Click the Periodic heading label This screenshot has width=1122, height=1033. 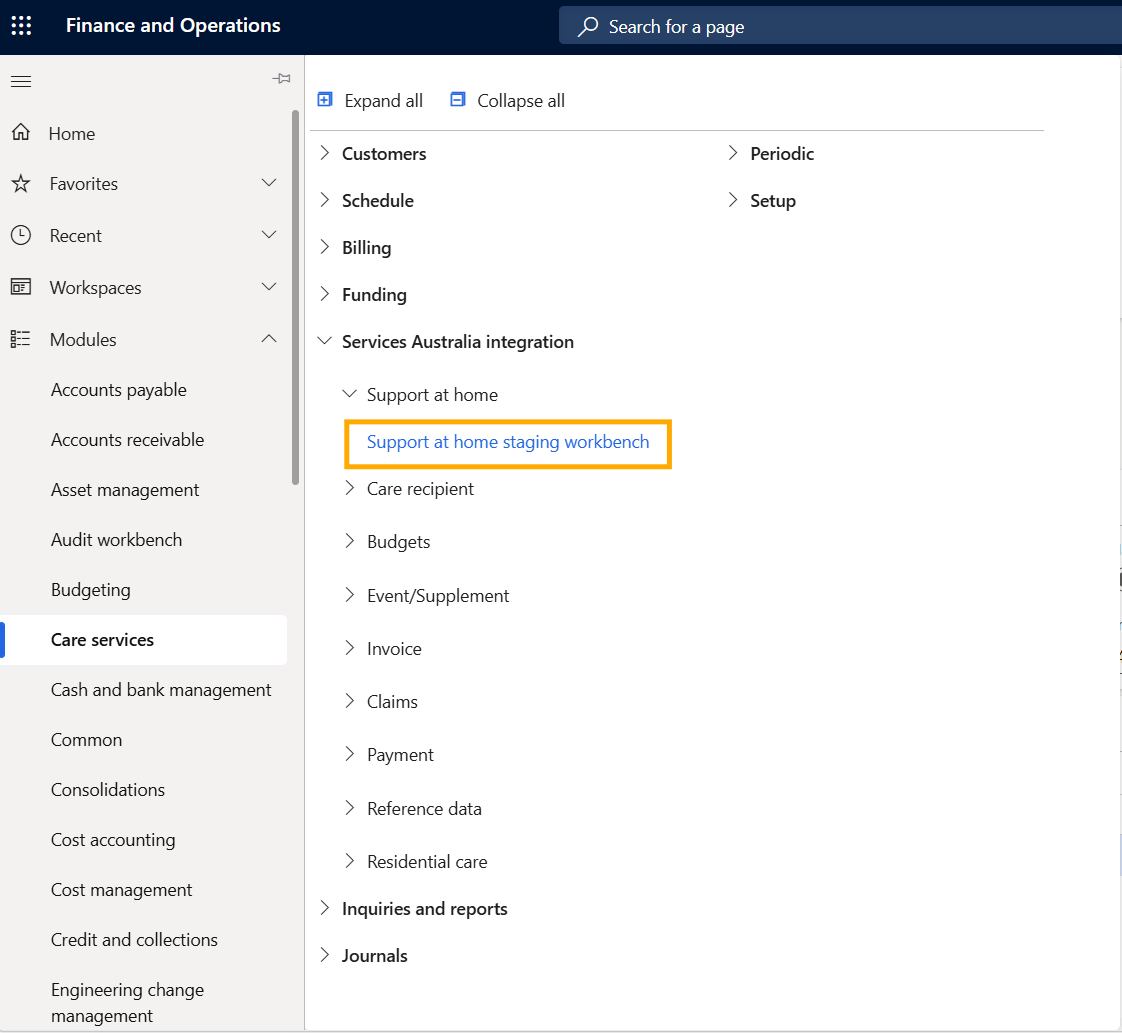pyautogui.click(x=782, y=154)
